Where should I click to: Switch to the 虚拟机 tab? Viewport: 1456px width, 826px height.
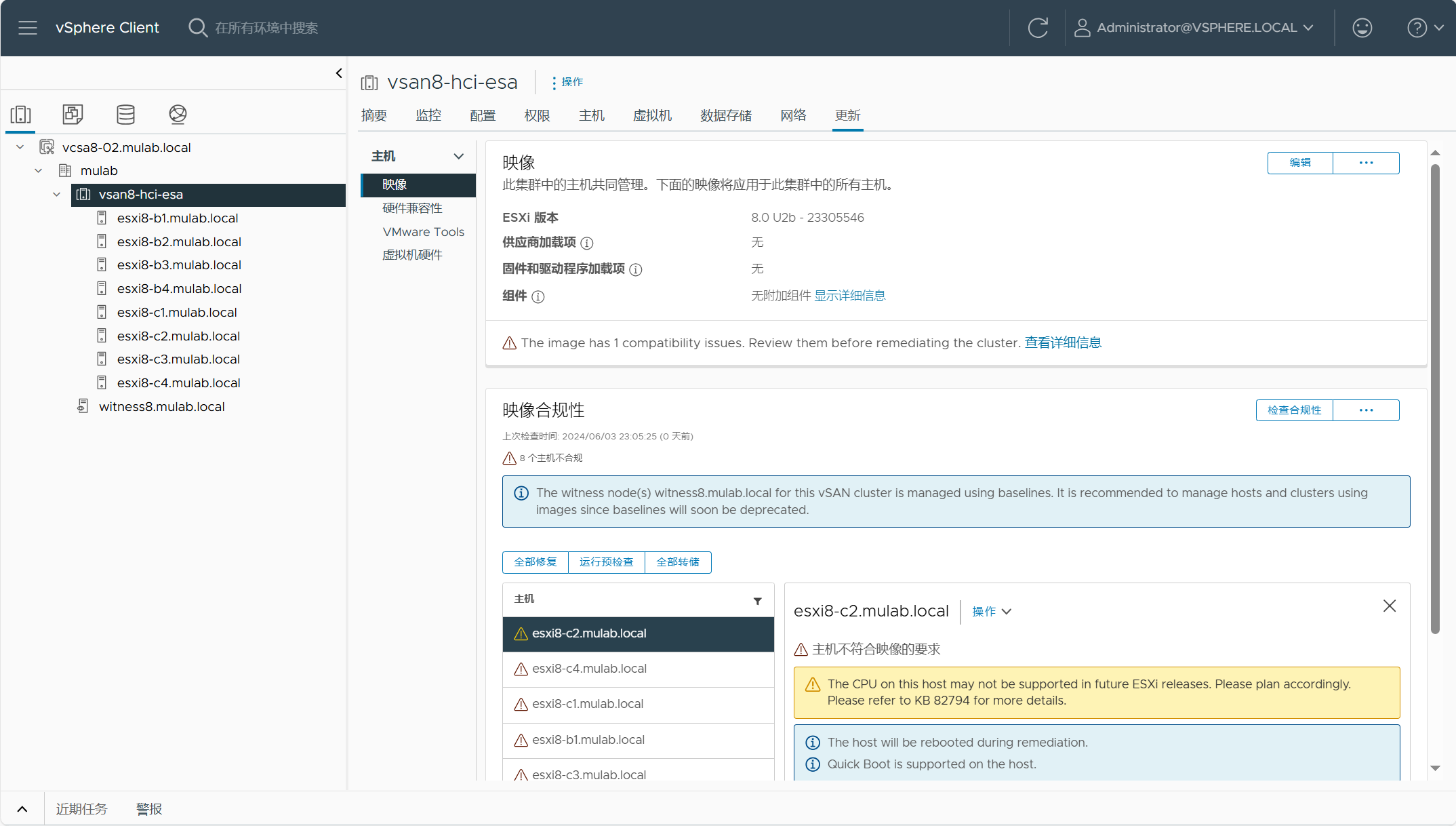coord(652,115)
